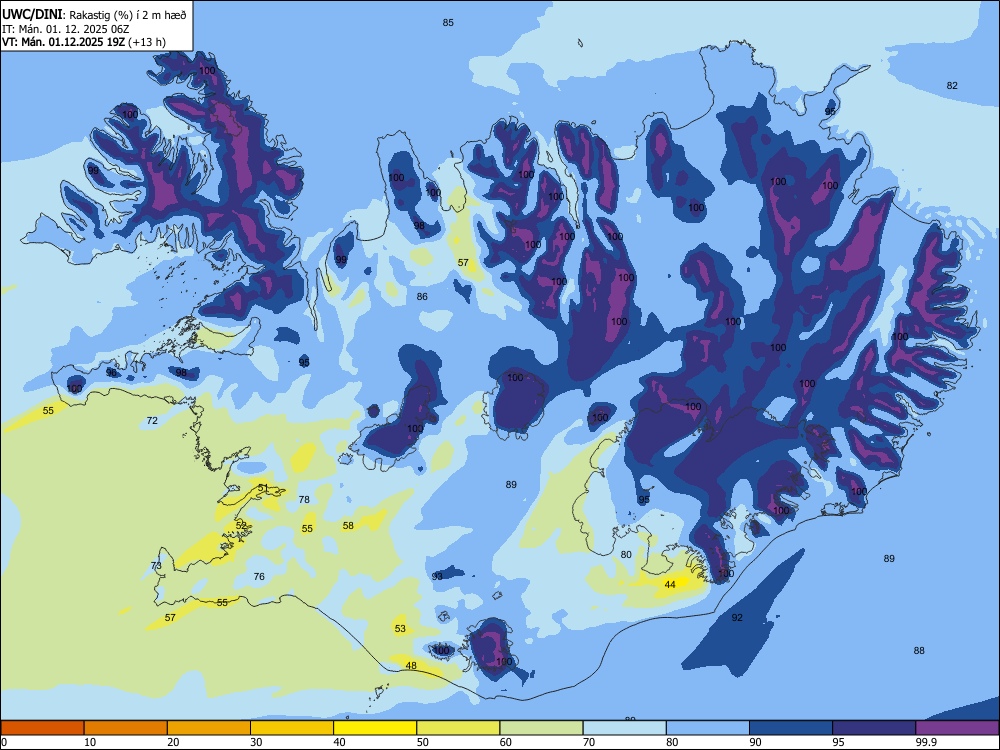Viewport: 1000px width, 750px height.
Task: Click the title 'UWC/DINI: Rakastig (%) í 2 m hæð'
Action: click(94, 15)
